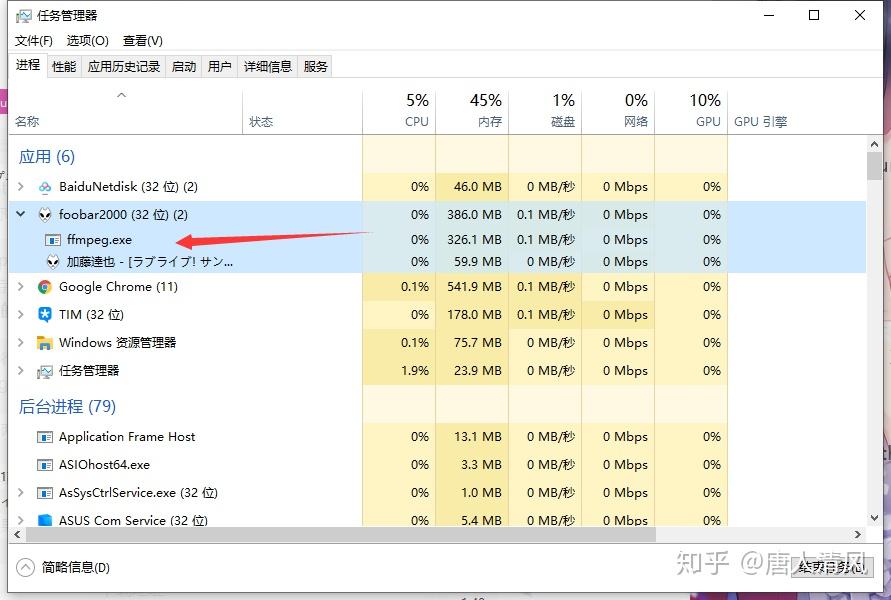
Task: Expand the BaiduNetdisk process group
Action: click(22, 187)
